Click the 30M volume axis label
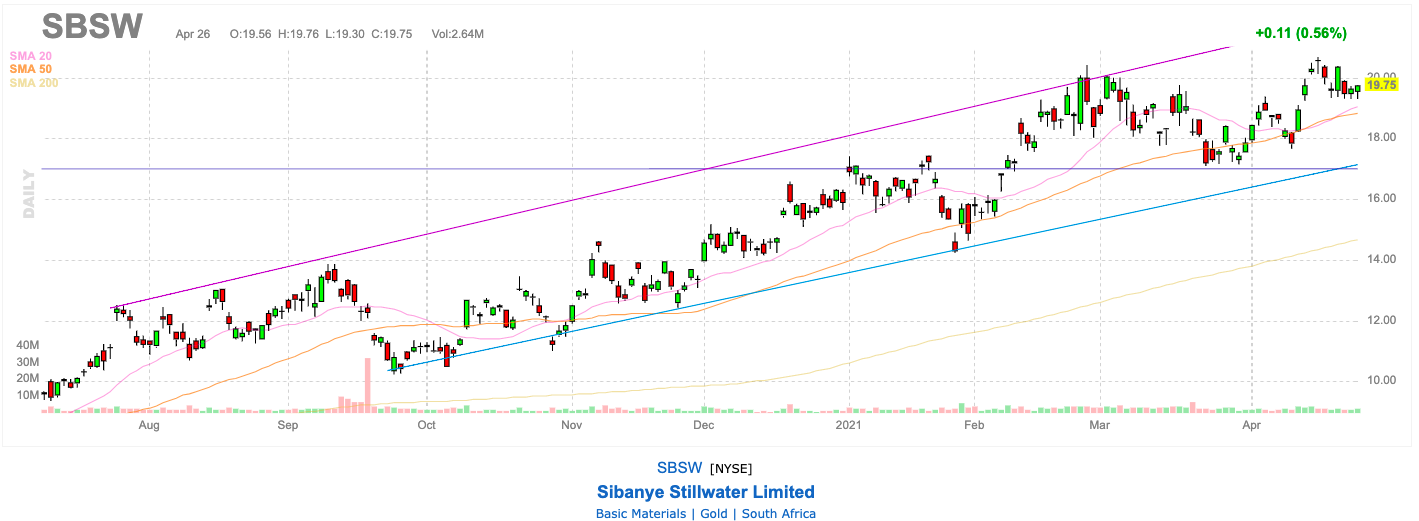1419x521 pixels. [27, 361]
